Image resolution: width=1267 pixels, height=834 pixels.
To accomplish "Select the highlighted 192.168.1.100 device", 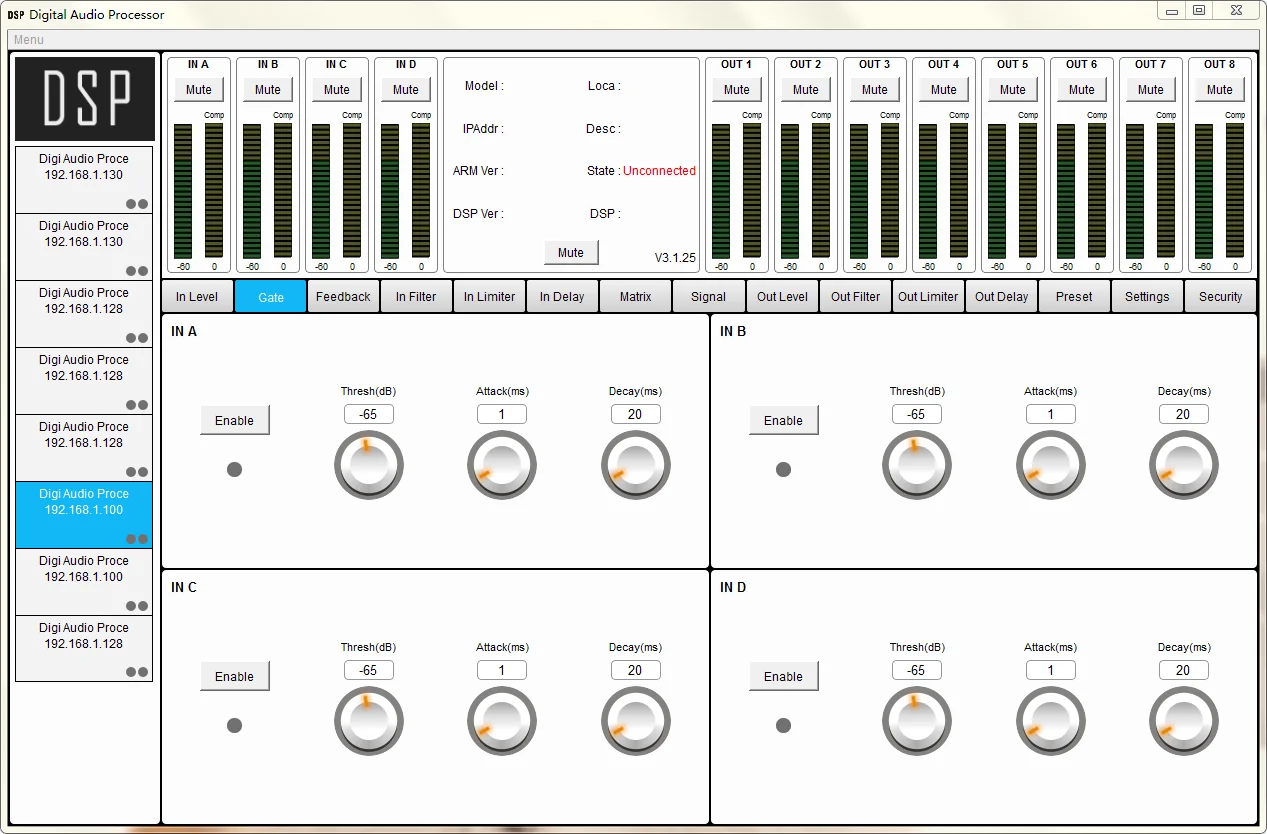I will click(x=84, y=515).
